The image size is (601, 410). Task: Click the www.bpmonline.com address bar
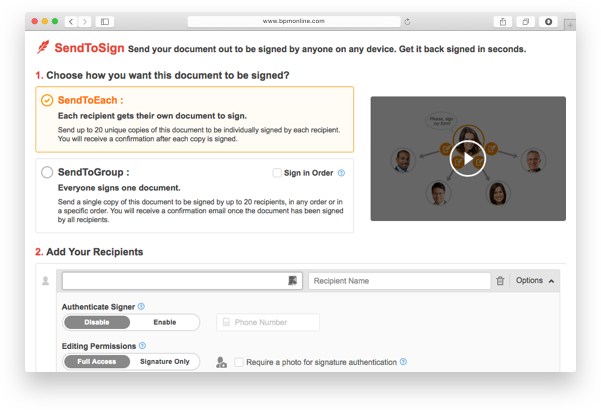click(x=294, y=21)
